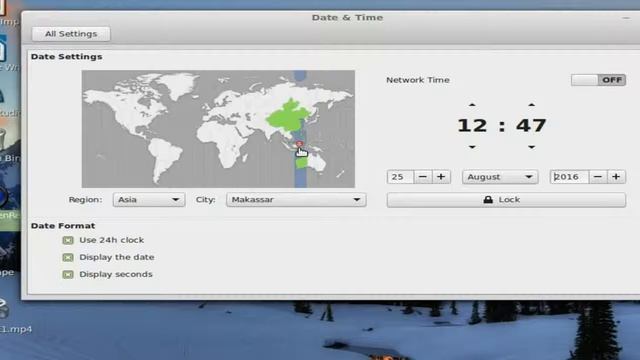This screenshot has height=360, width=640.
Task: Click the red location pin on map
Action: pos(299,144)
